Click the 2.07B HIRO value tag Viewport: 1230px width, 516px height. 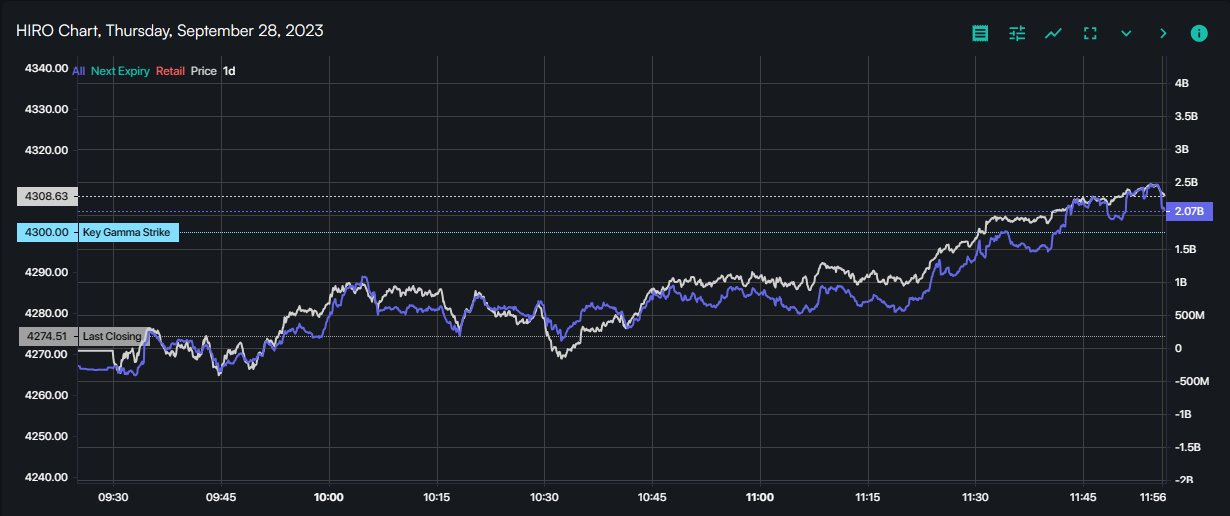tap(1189, 212)
